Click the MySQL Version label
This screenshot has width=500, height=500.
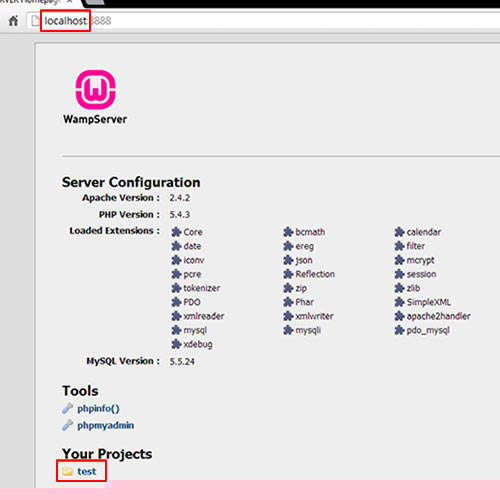coord(123,361)
